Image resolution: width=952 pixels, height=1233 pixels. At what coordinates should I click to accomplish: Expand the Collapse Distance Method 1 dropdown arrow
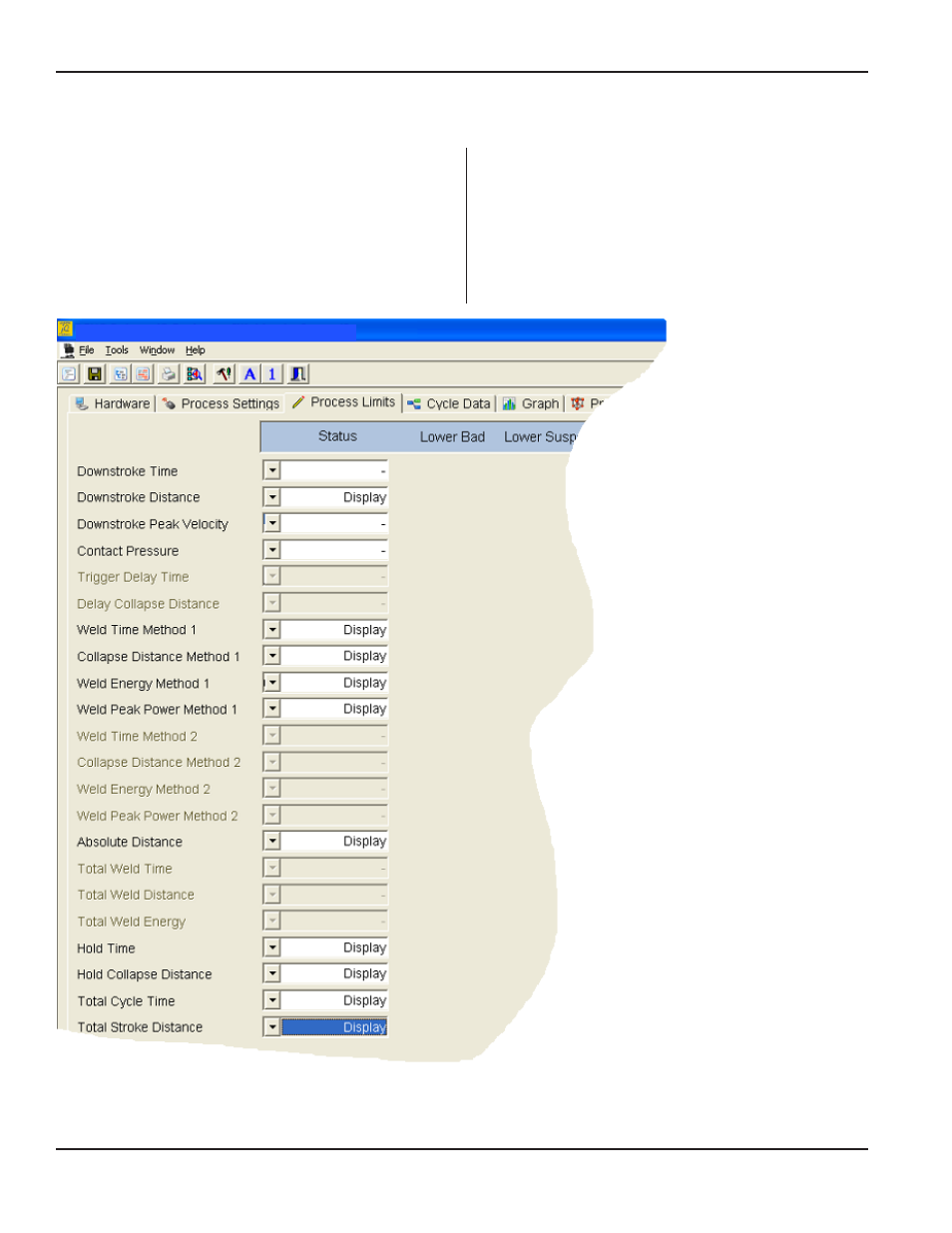click(x=271, y=656)
